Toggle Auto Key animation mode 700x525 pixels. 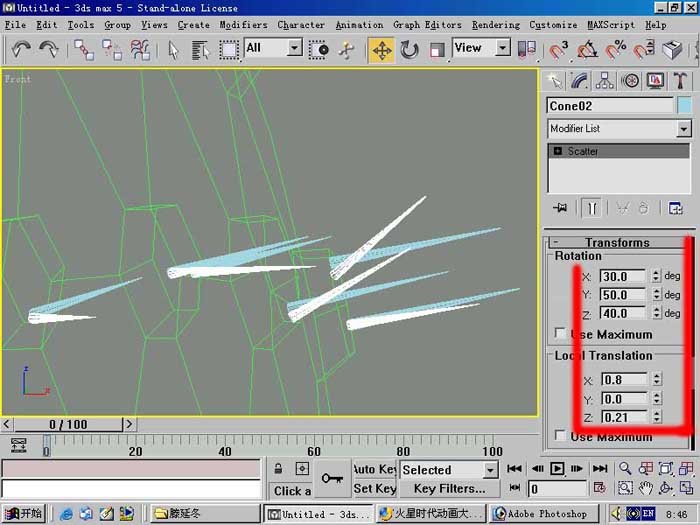tap(374, 469)
